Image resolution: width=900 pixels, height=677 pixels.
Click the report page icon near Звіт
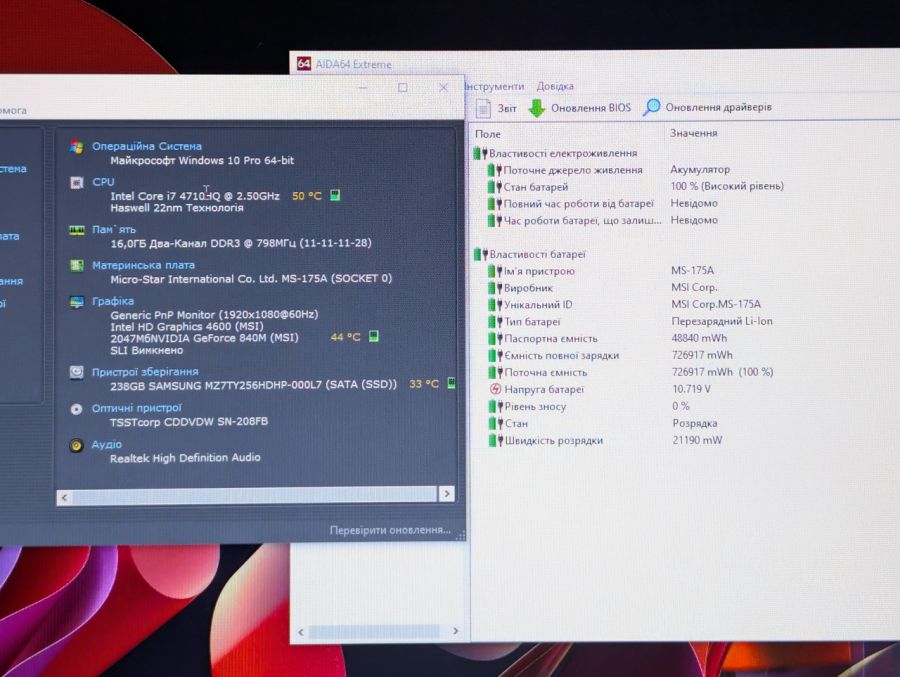point(483,108)
